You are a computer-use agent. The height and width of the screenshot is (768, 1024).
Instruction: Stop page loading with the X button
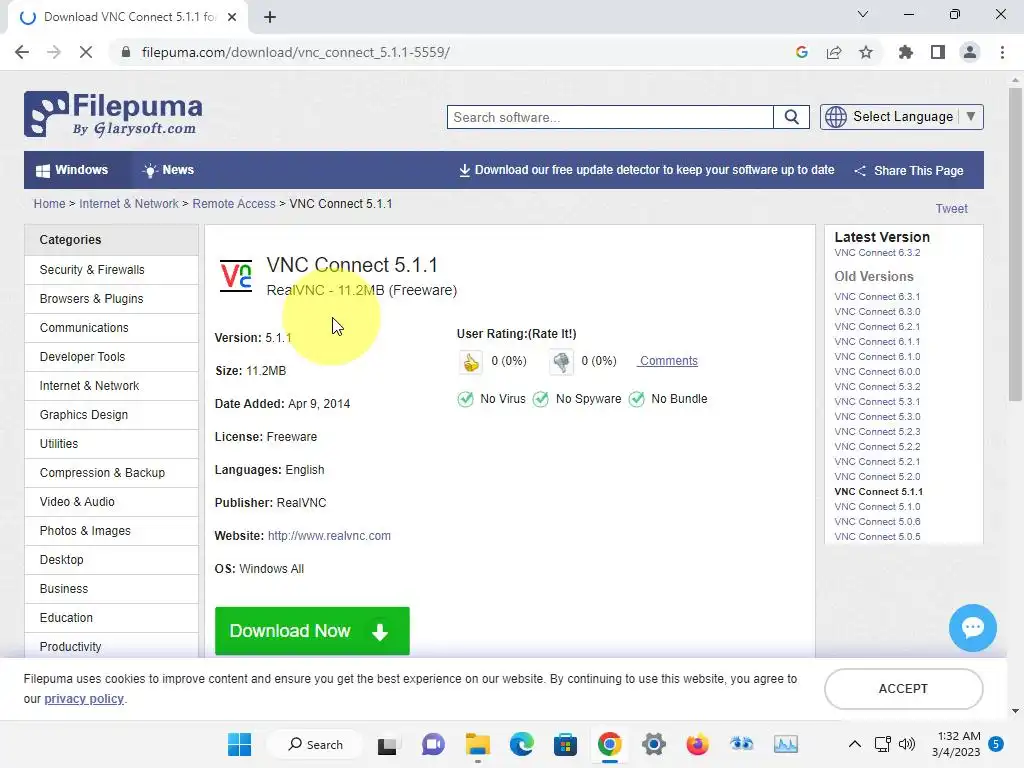(x=86, y=52)
